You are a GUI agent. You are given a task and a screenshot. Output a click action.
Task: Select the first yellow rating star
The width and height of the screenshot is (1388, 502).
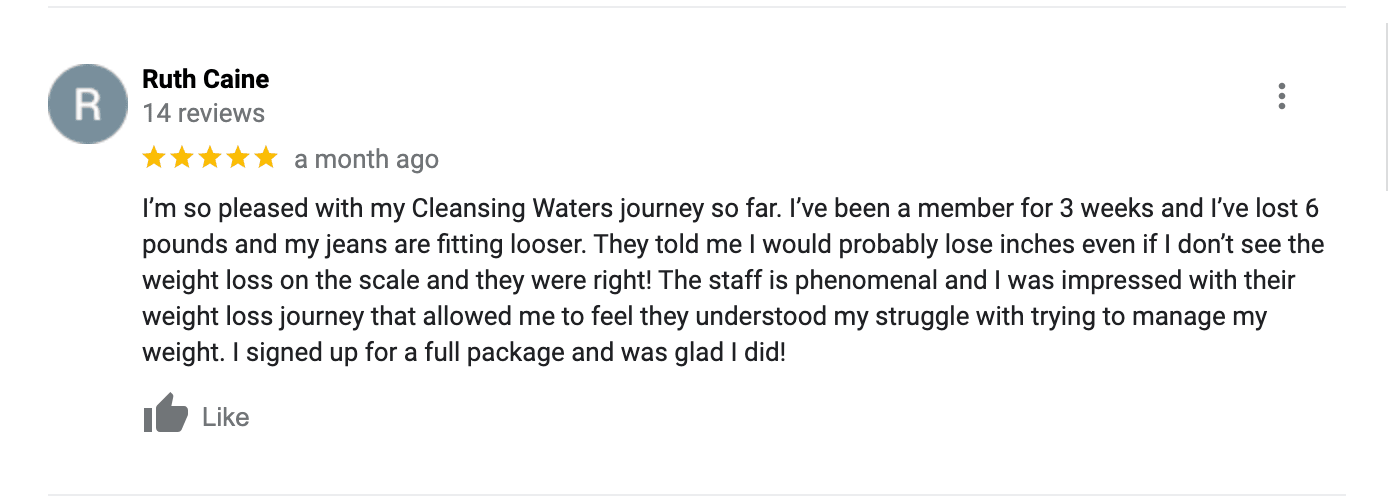coord(154,158)
